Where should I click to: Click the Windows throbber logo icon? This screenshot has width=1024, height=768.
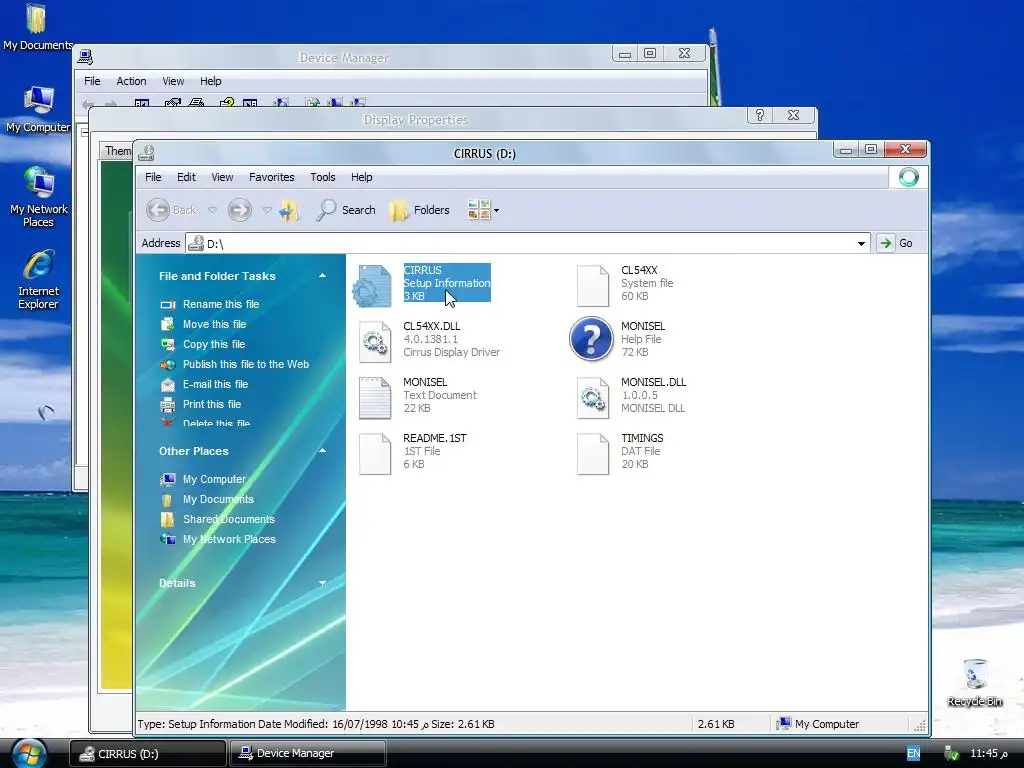pos(908,177)
